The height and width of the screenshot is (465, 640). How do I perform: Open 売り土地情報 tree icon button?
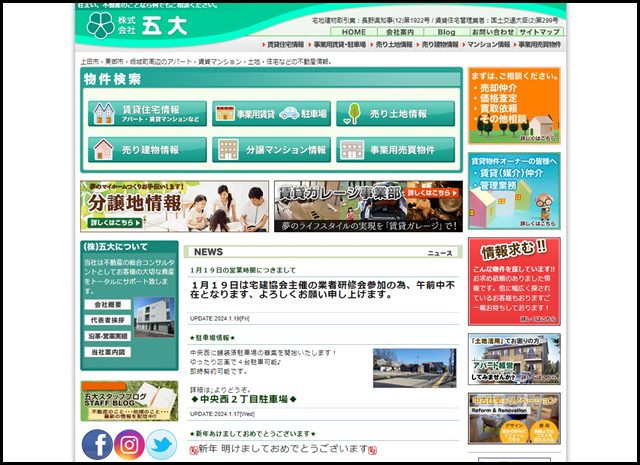396,113
